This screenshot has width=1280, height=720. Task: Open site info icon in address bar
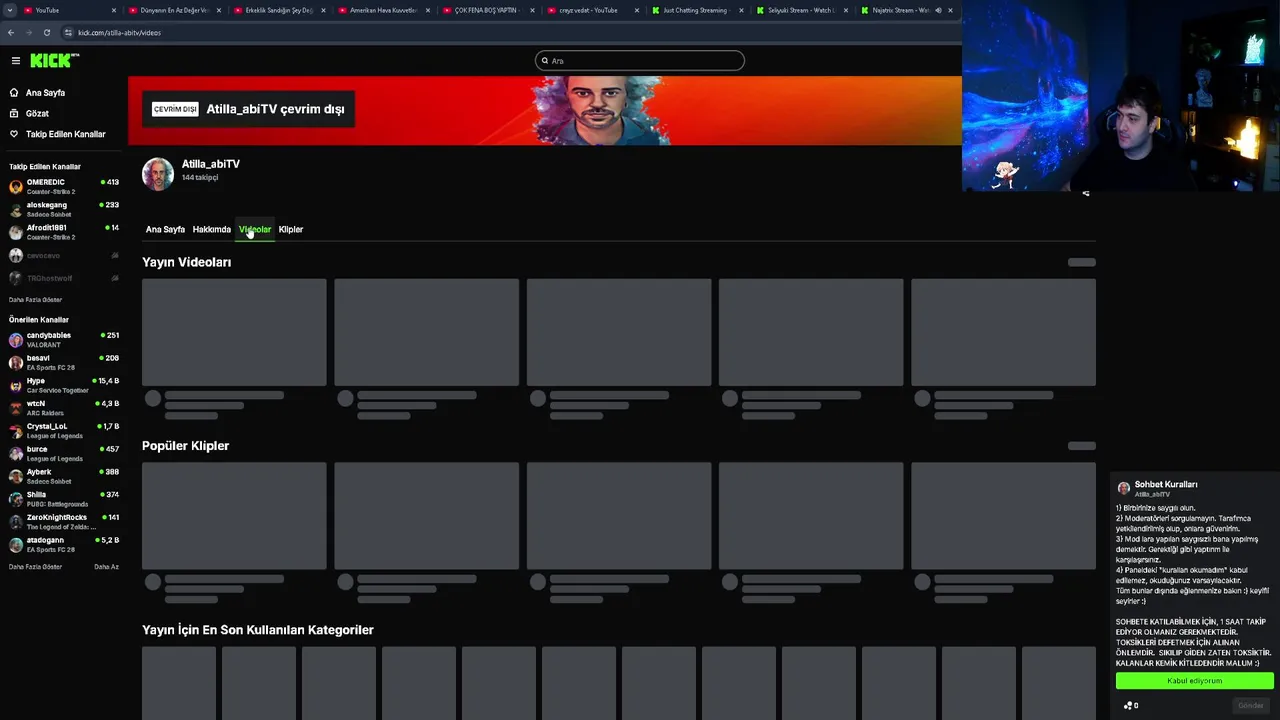pos(68,32)
